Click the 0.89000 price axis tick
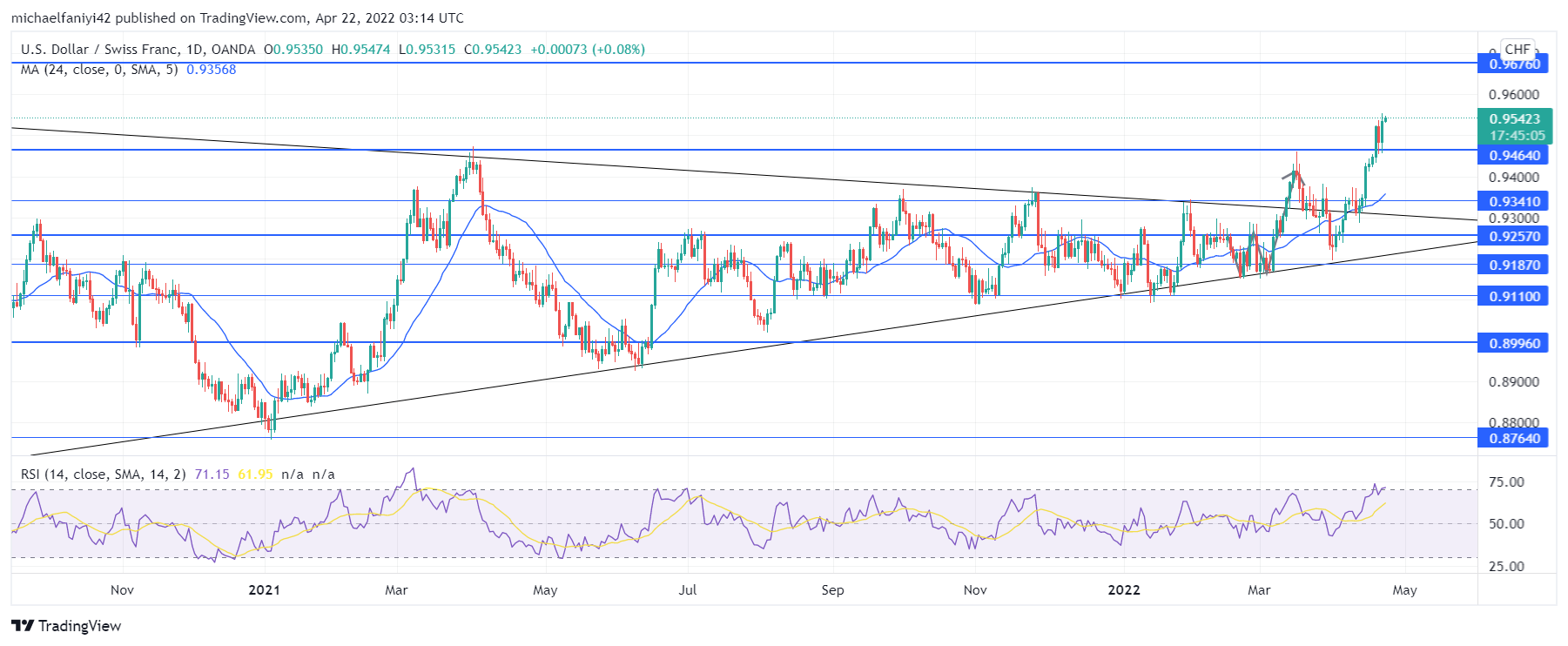The height and width of the screenshot is (646, 1568). (x=1514, y=382)
